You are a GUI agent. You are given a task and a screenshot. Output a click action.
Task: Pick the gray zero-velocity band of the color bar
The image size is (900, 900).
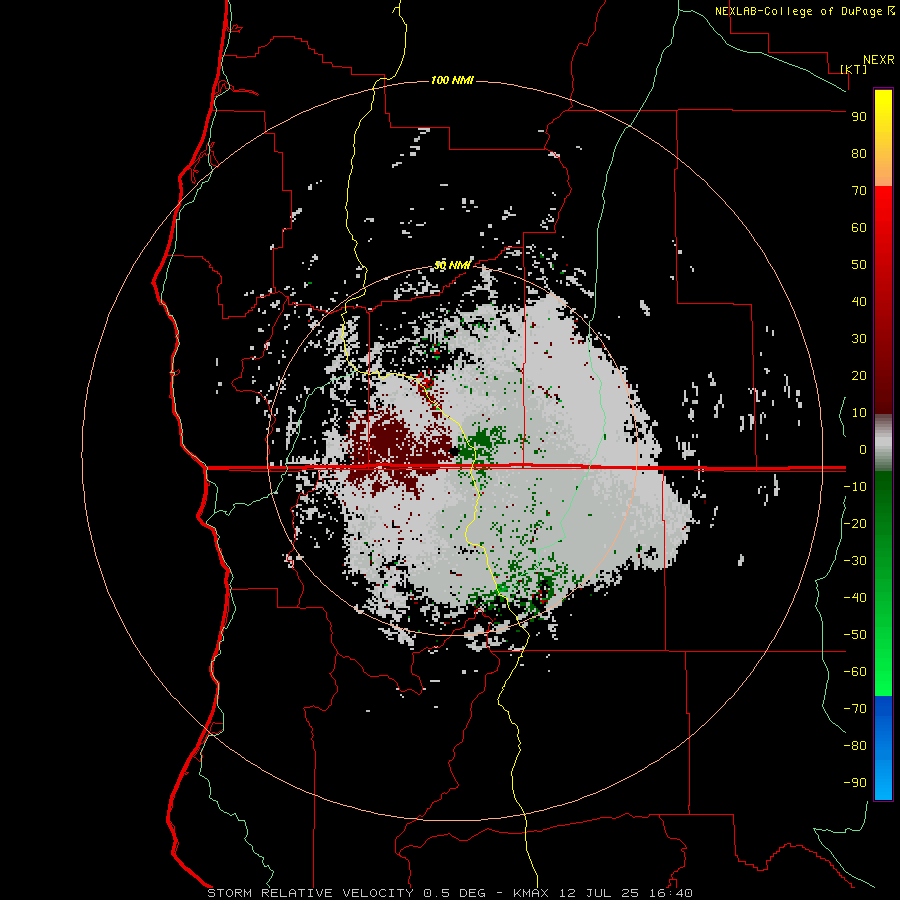(x=883, y=443)
